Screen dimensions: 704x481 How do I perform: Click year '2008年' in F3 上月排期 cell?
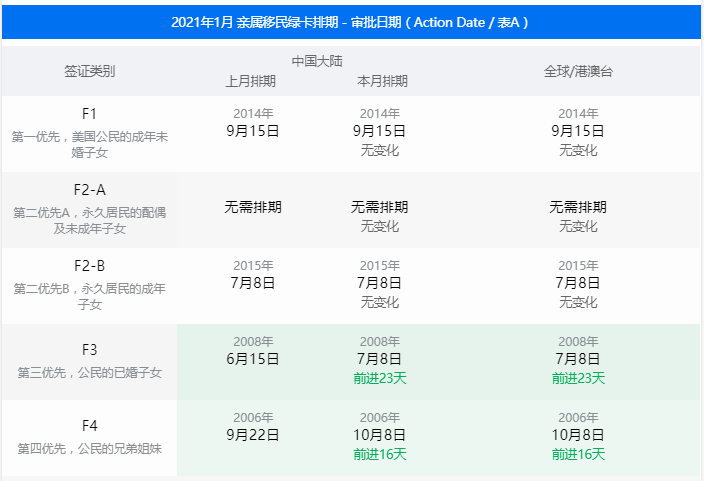coord(253,341)
